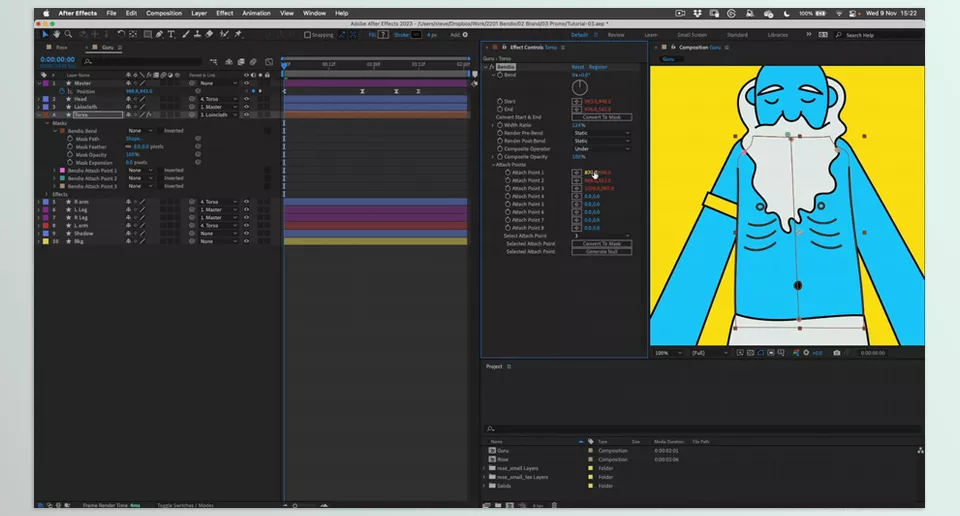Collapse the Attach Points group
Screen dimensions: 960x516
(493, 165)
